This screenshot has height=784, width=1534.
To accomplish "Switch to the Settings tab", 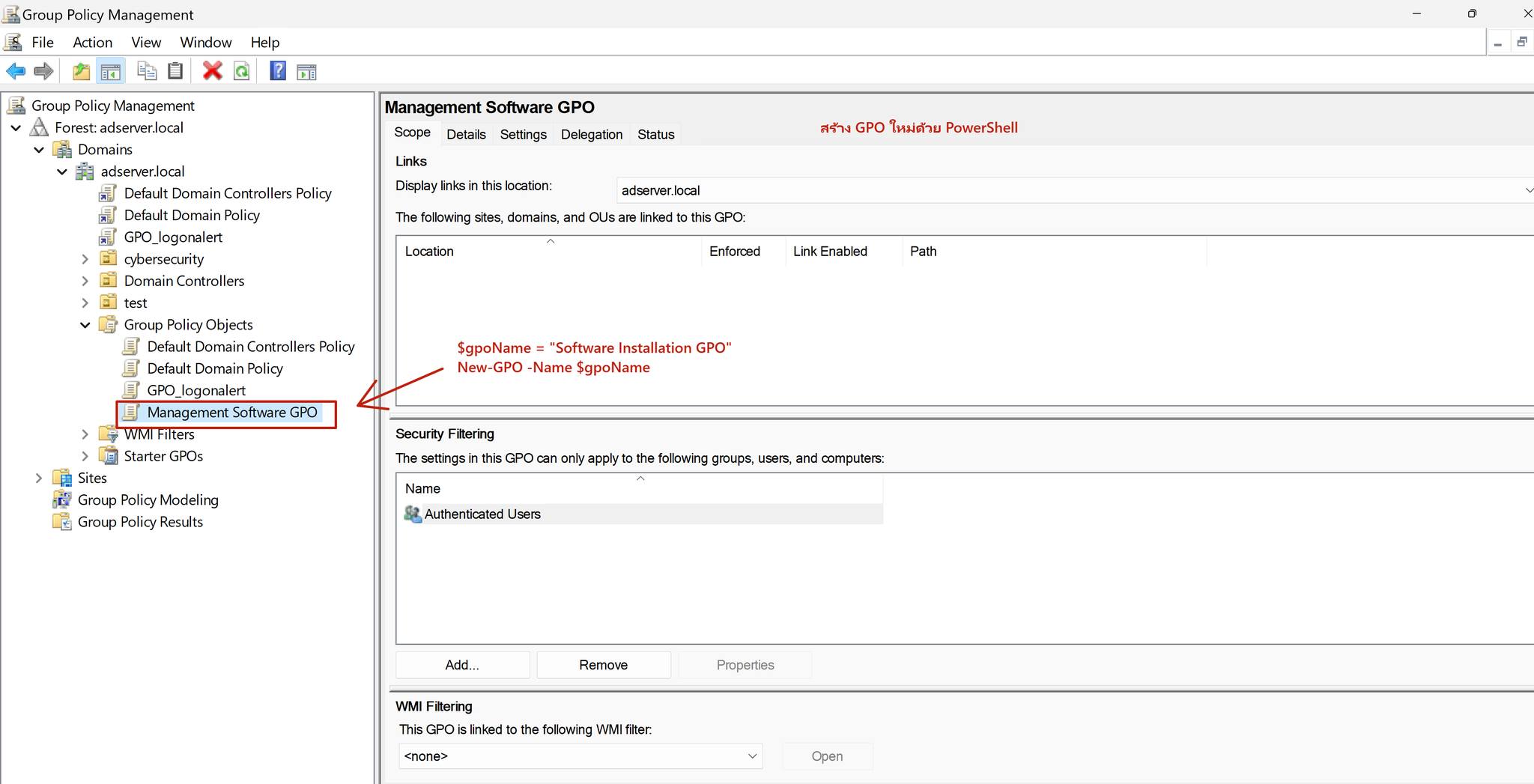I will click(523, 135).
